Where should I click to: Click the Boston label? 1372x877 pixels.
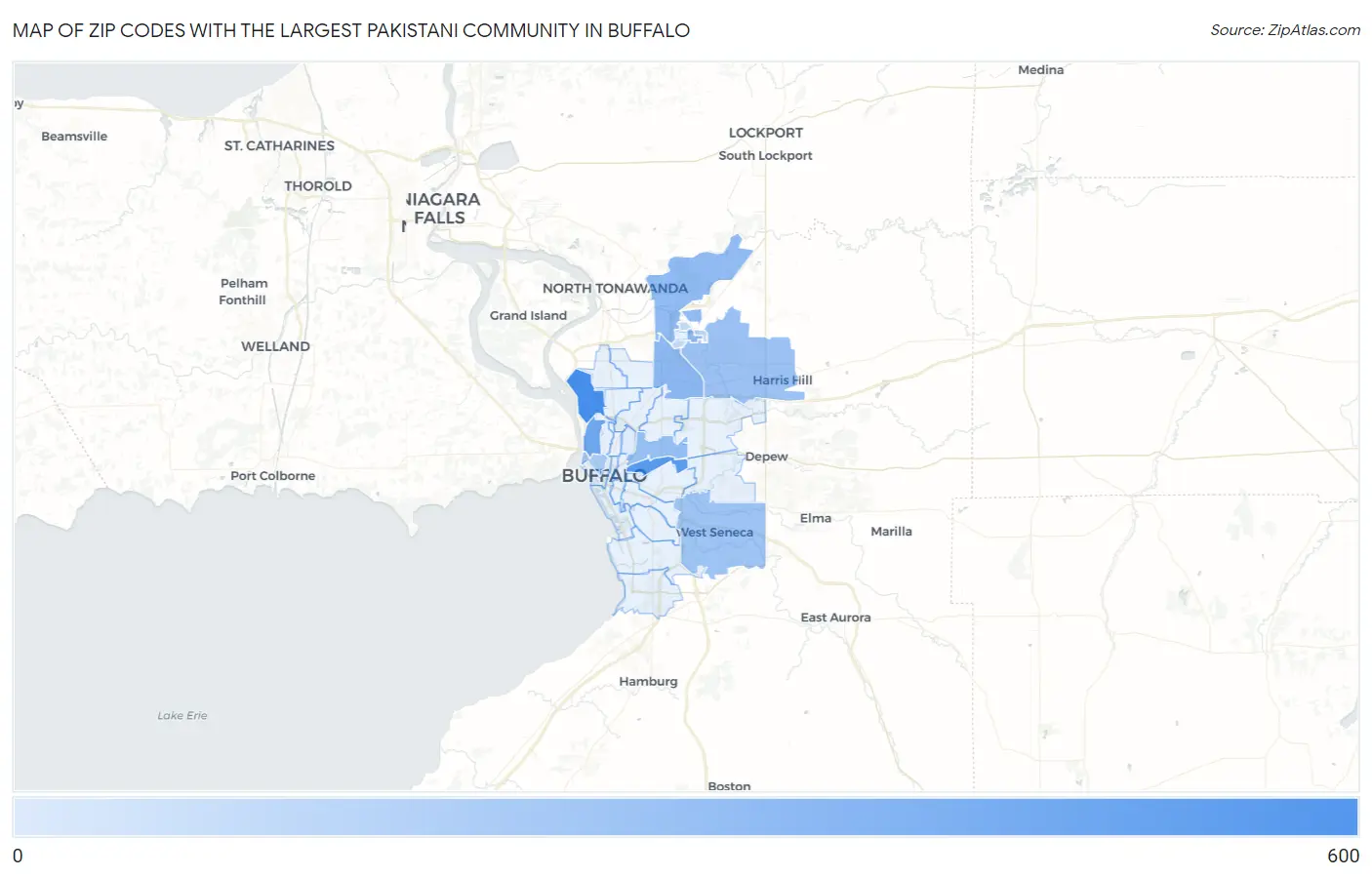pyautogui.click(x=729, y=785)
